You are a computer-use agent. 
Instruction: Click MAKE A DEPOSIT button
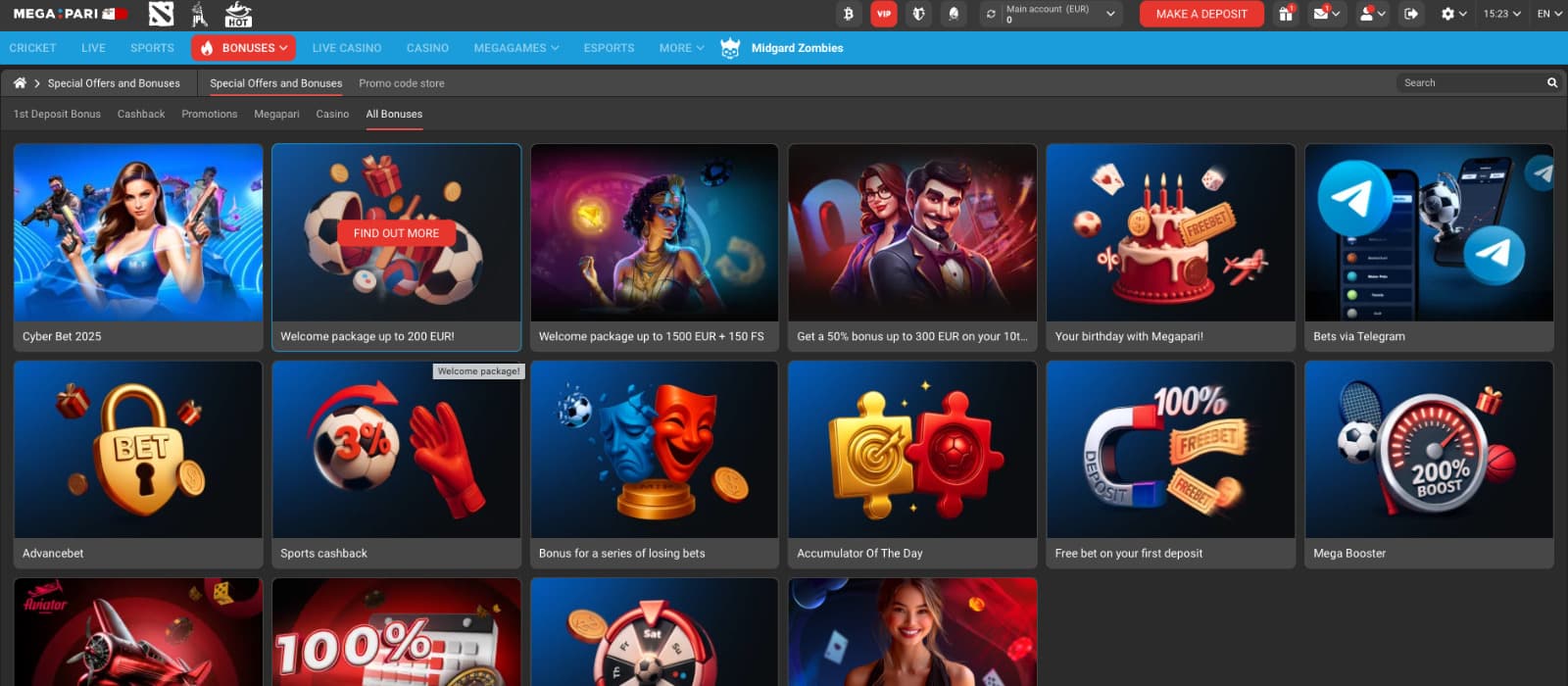[1201, 14]
